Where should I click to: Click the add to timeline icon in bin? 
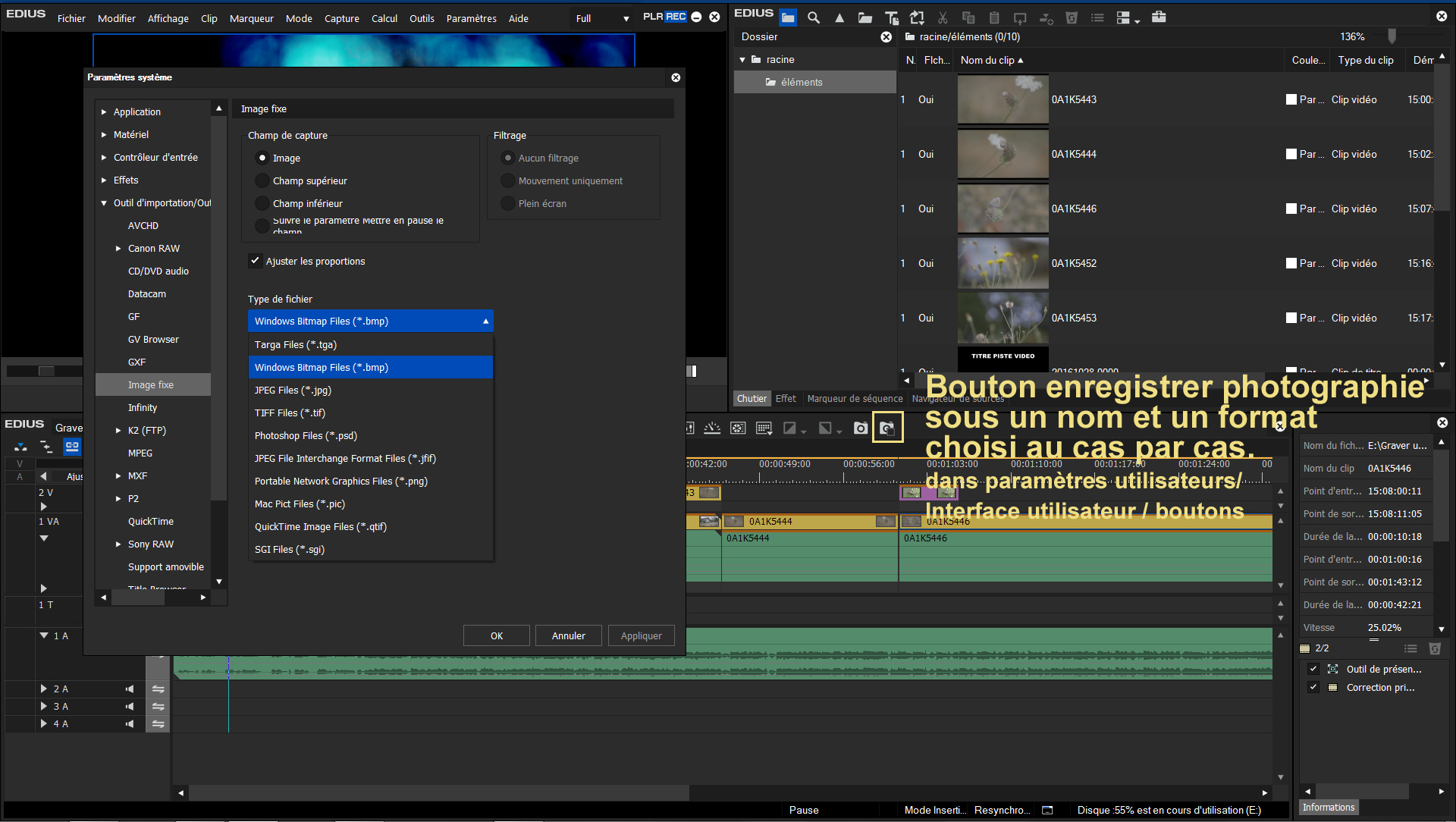(1046, 17)
